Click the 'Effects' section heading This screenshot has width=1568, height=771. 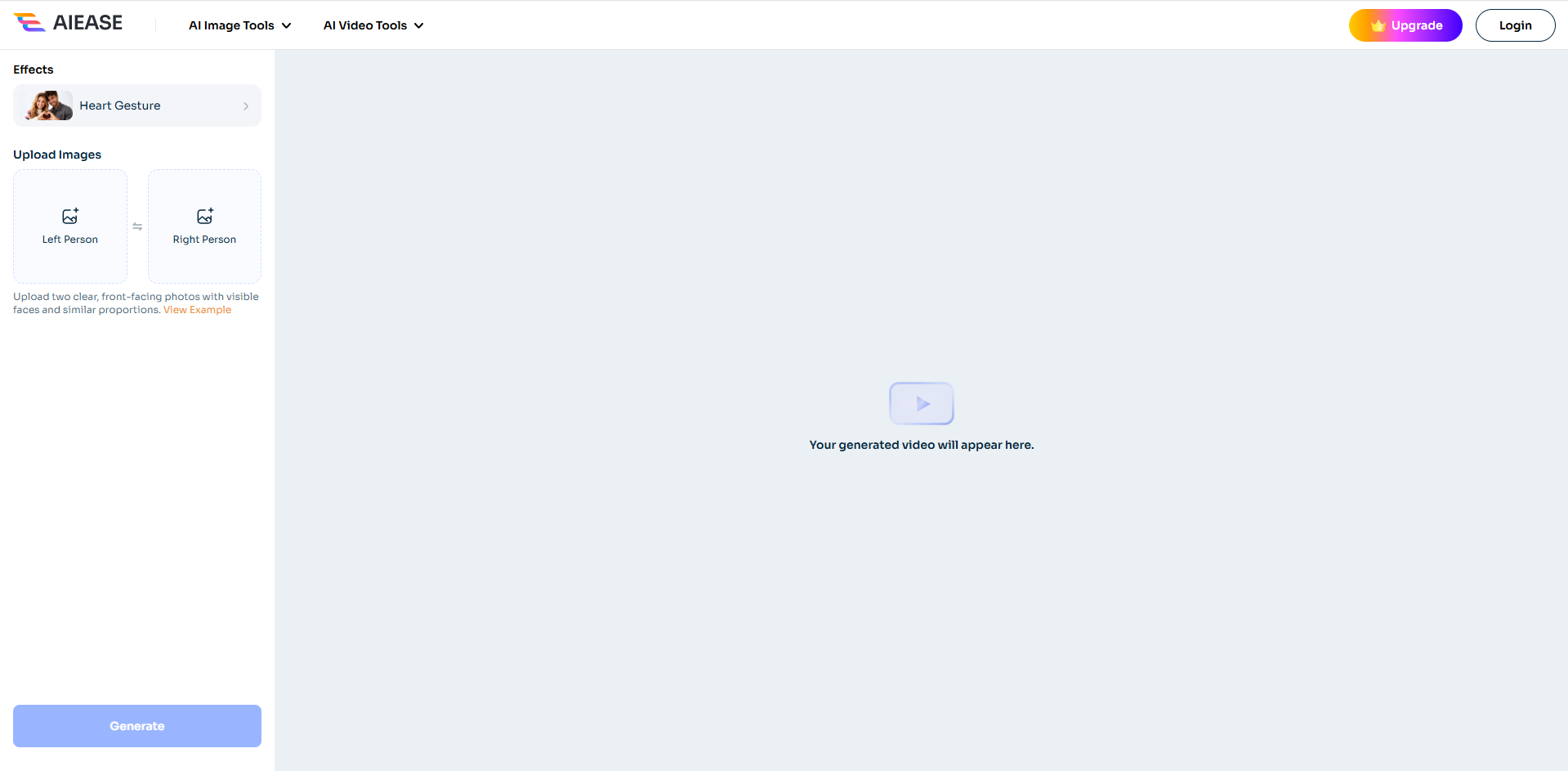(x=34, y=69)
